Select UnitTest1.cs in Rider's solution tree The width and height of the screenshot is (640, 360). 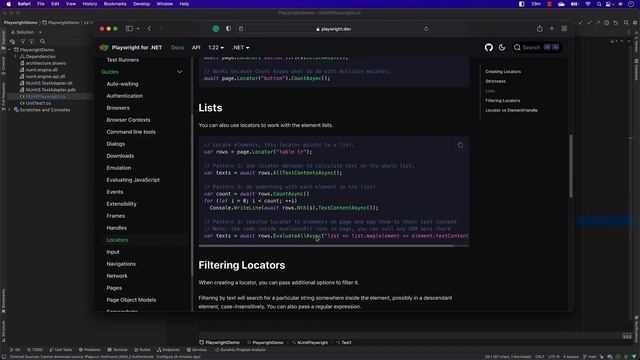[38, 103]
